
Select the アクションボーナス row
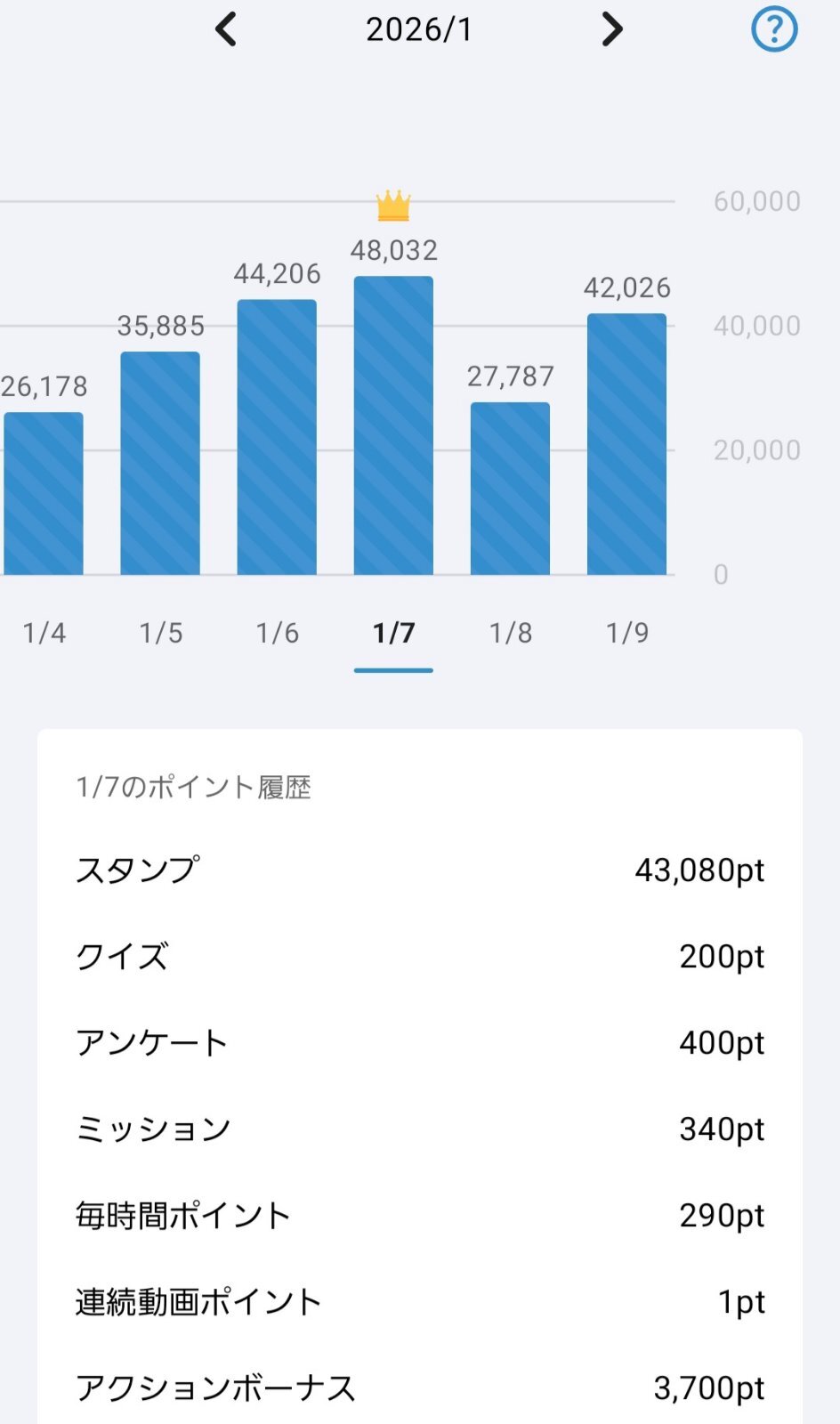click(419, 1388)
